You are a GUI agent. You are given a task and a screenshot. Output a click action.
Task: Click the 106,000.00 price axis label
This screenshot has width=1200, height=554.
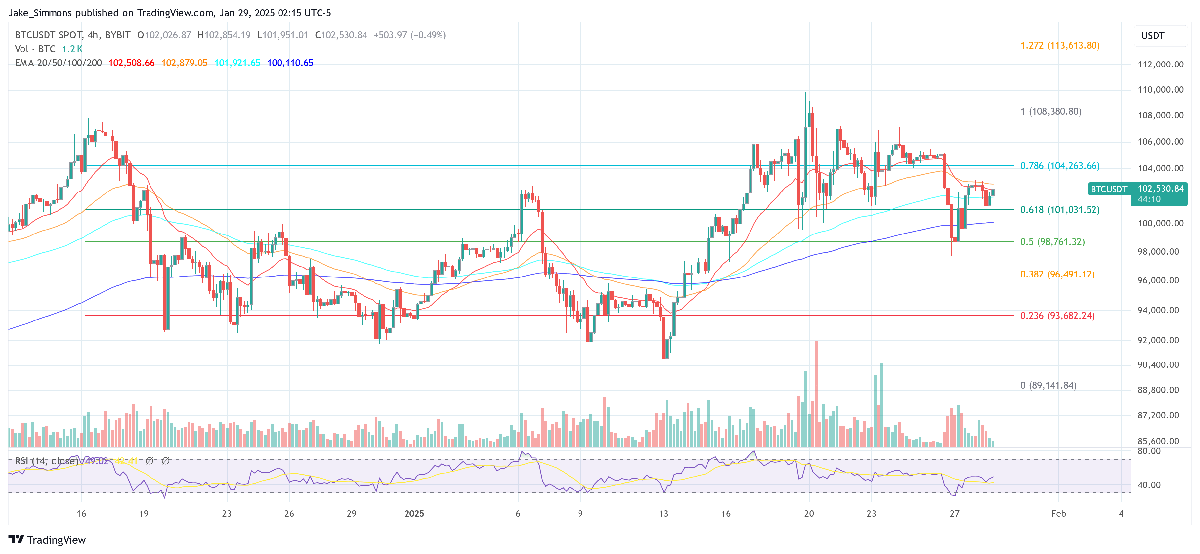tap(1160, 142)
